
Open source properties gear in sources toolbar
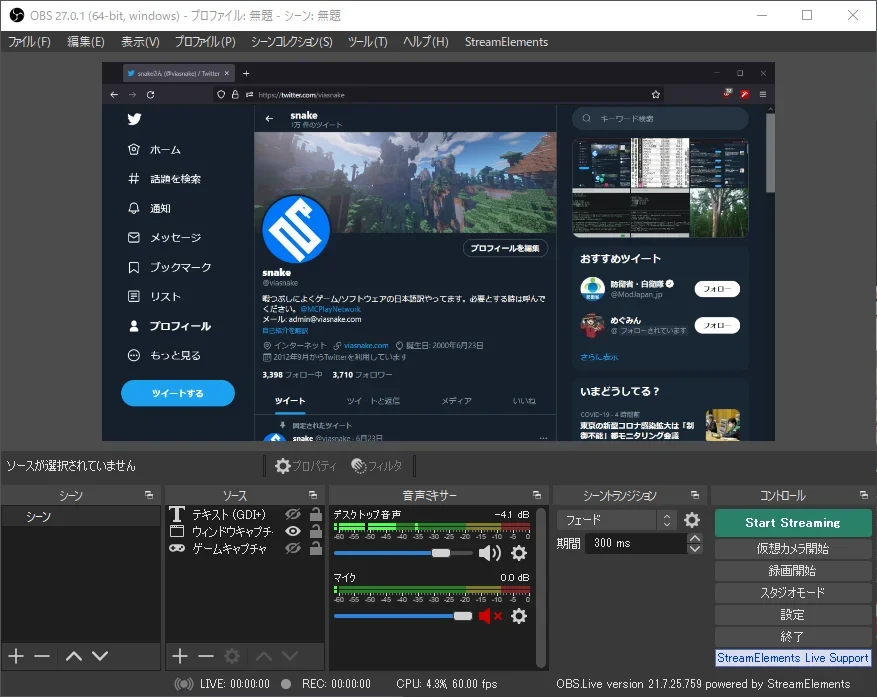(x=232, y=656)
